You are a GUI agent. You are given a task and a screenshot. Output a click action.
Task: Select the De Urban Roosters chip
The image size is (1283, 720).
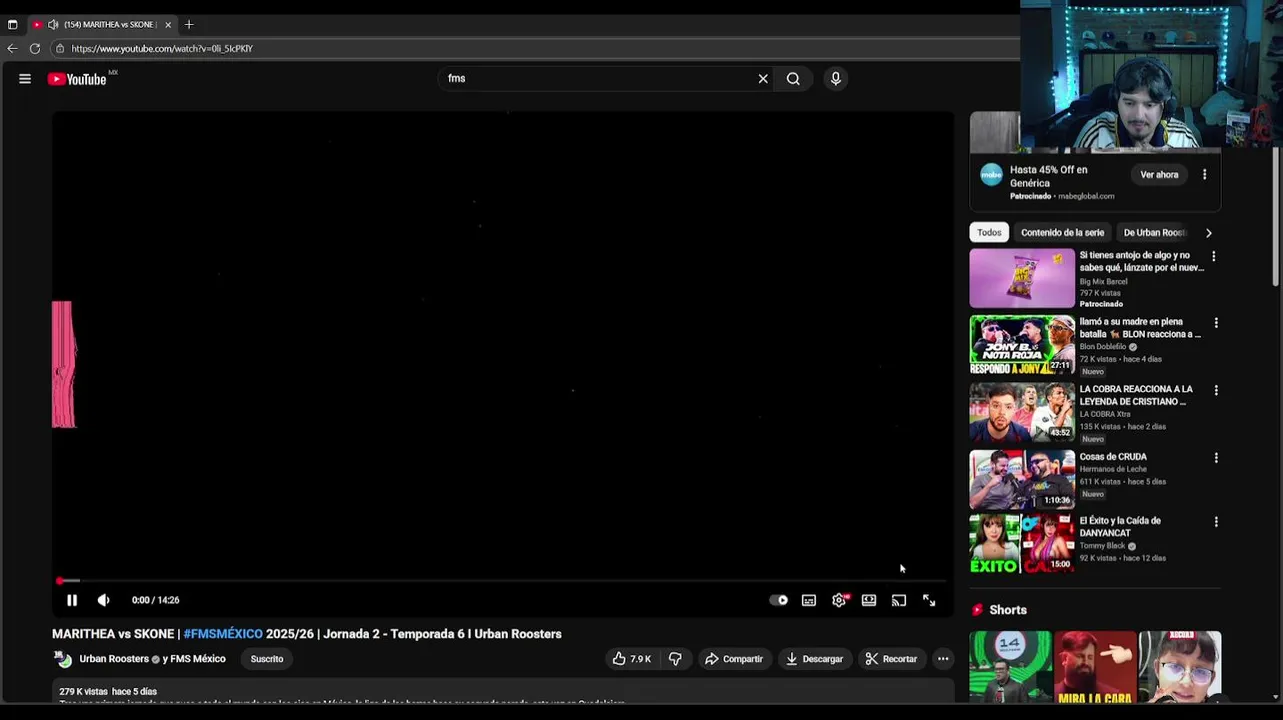pos(1154,232)
